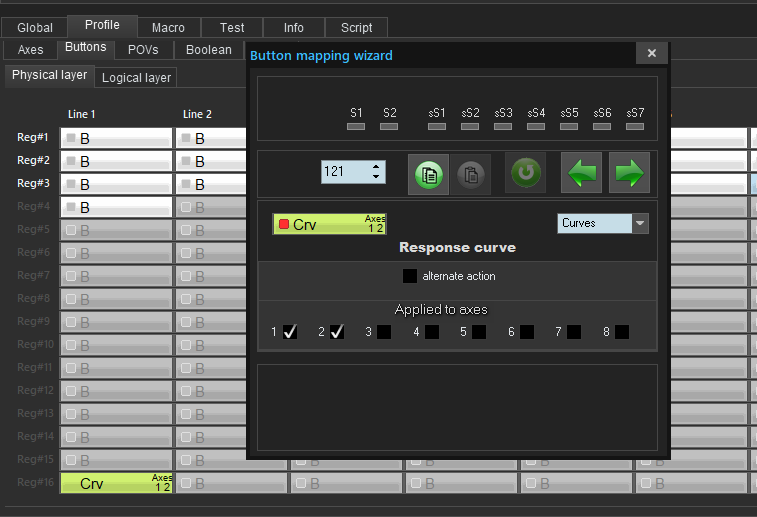Open the Logical layer tab
757x517 pixels.
click(137, 77)
